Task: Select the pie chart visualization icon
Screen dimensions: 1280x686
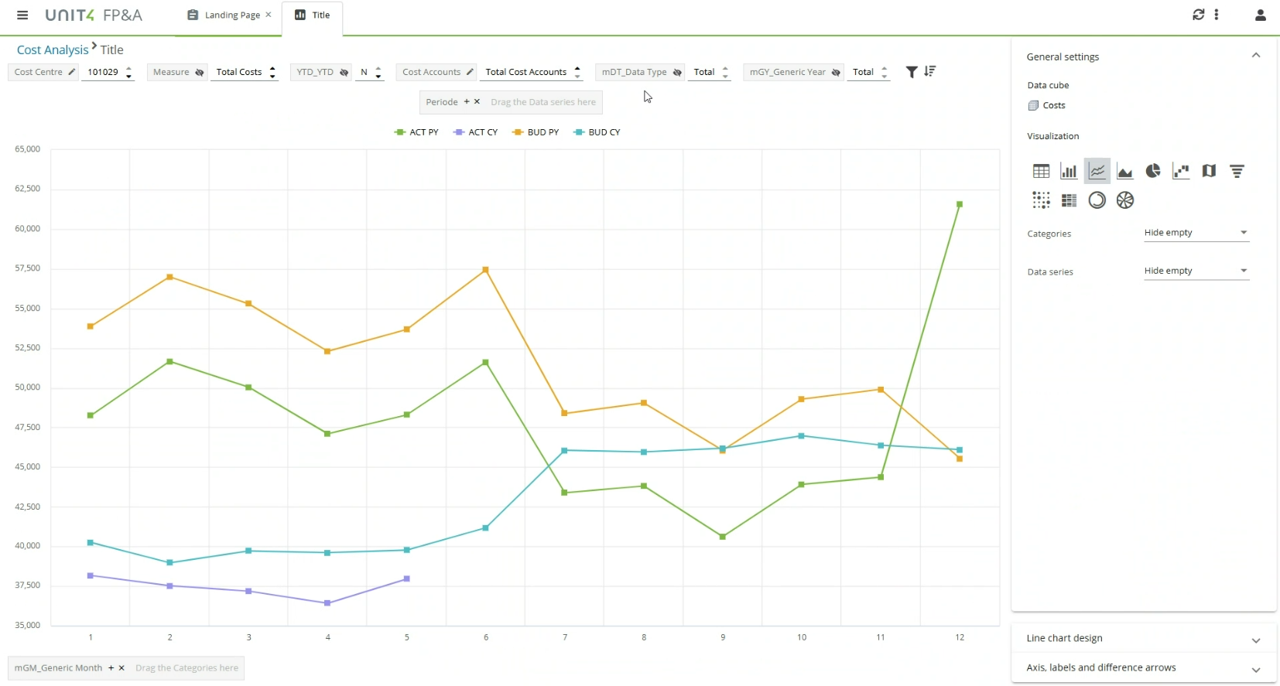Action: click(x=1153, y=170)
